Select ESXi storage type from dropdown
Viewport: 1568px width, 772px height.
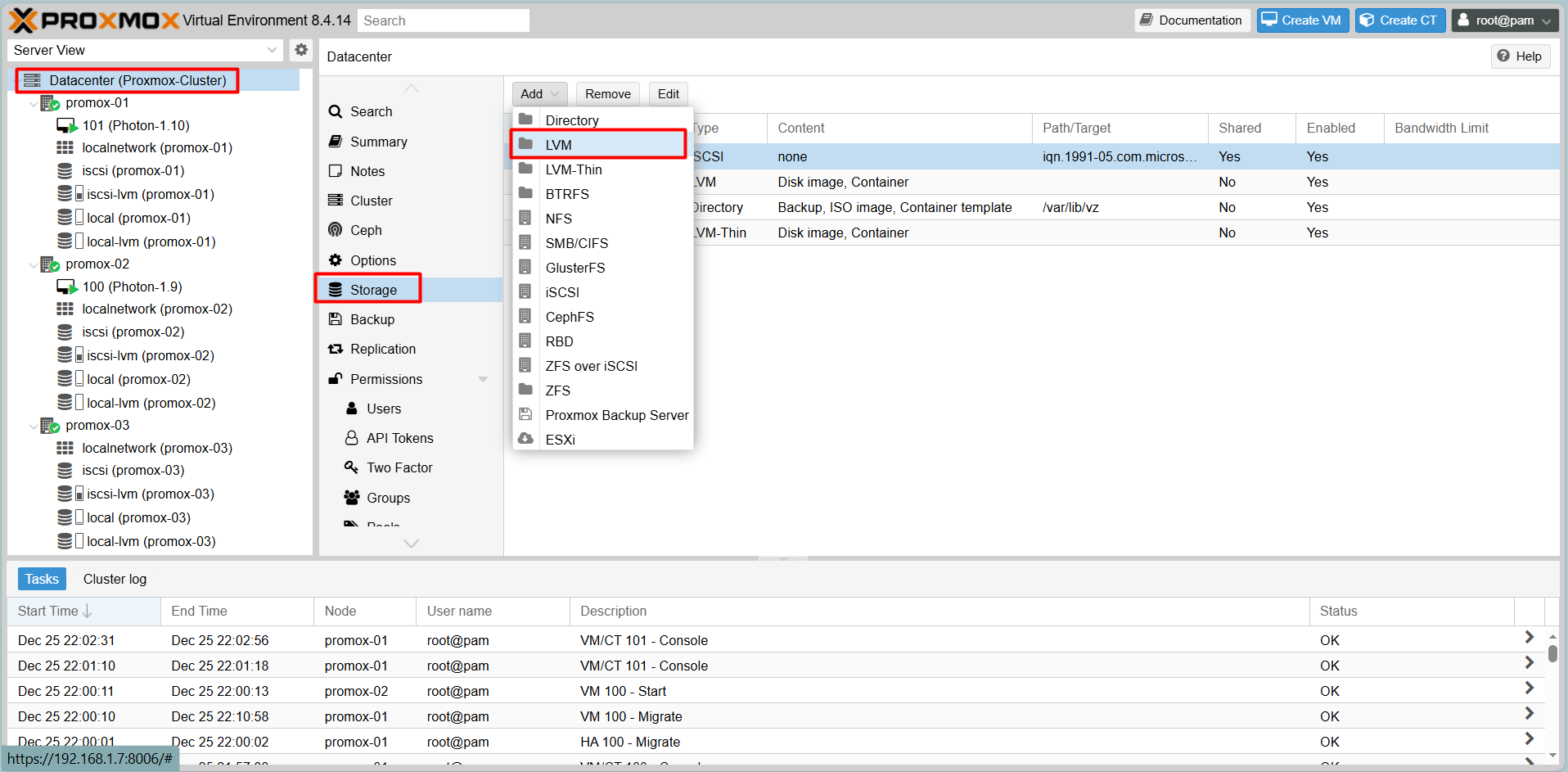pos(560,440)
